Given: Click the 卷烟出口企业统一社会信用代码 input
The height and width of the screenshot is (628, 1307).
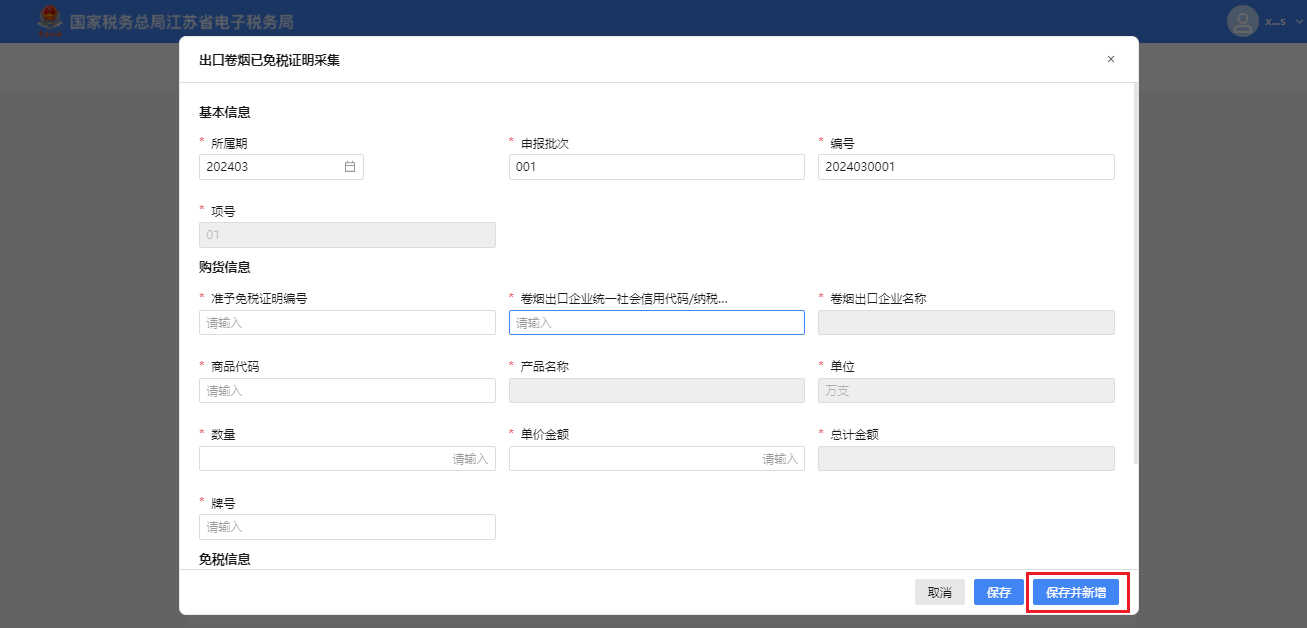Looking at the screenshot, I should (656, 323).
